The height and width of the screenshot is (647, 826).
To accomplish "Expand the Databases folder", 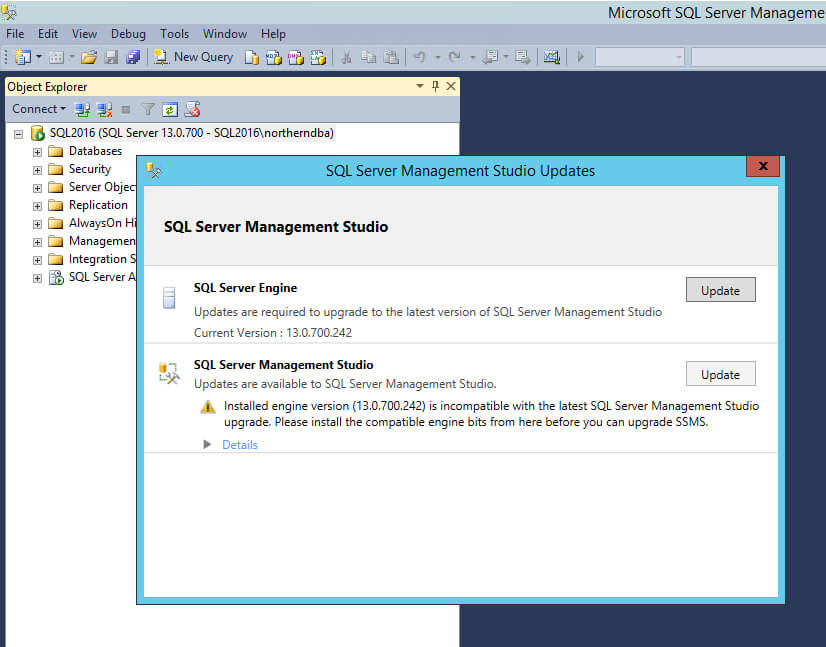I will tap(37, 152).
